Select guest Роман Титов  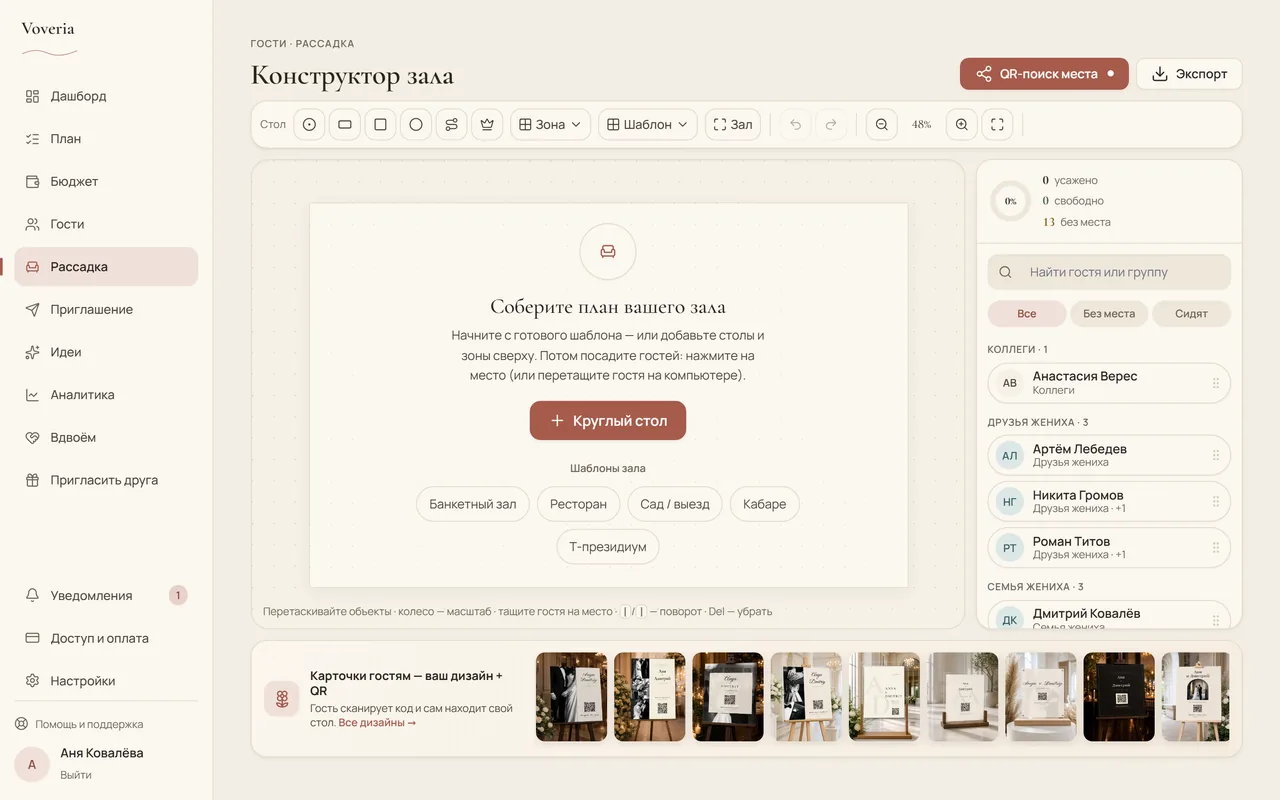pyautogui.click(x=1109, y=547)
